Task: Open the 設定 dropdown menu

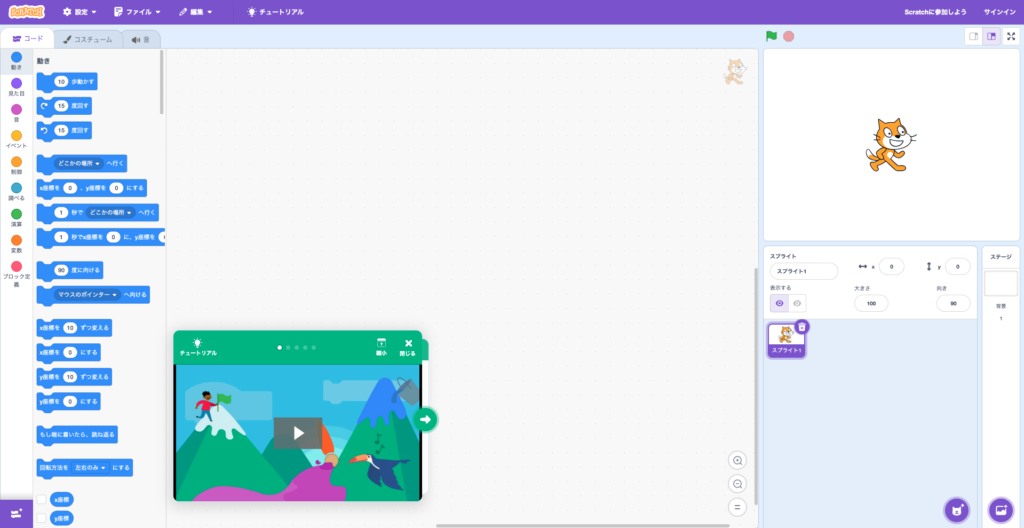Action: 80,12
